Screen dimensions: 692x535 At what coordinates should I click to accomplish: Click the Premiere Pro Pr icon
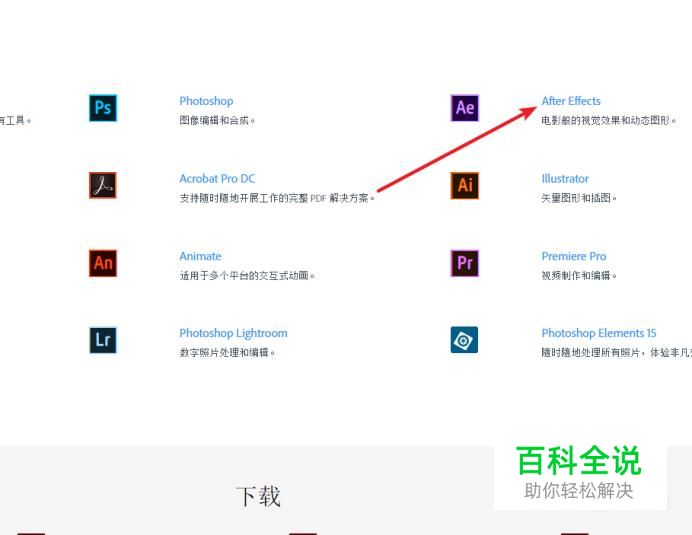tap(465, 263)
